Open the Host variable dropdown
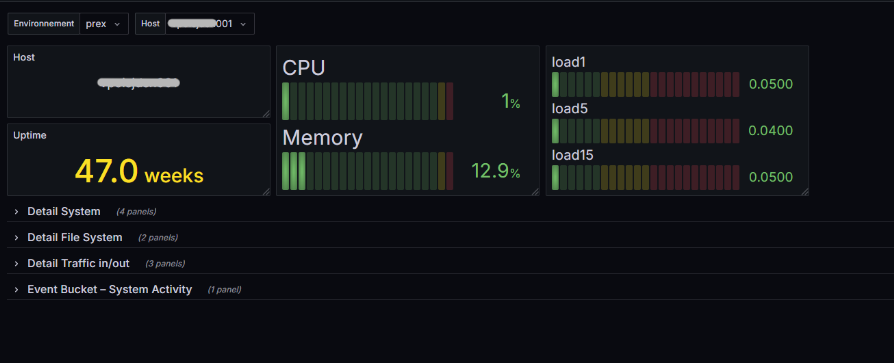Screen dimensions: 894x363 pos(210,24)
